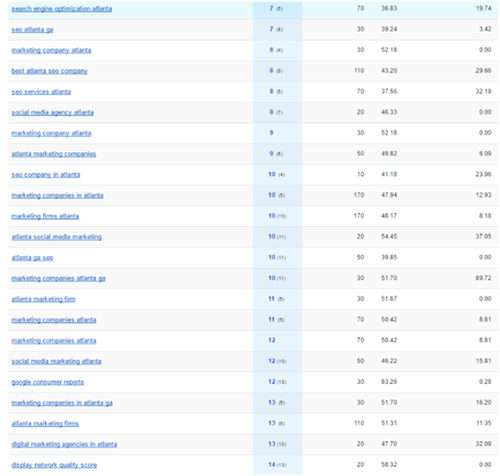500x476 pixels.
Task: Click the 'atlanta ga seo' link
Action: click(32, 258)
